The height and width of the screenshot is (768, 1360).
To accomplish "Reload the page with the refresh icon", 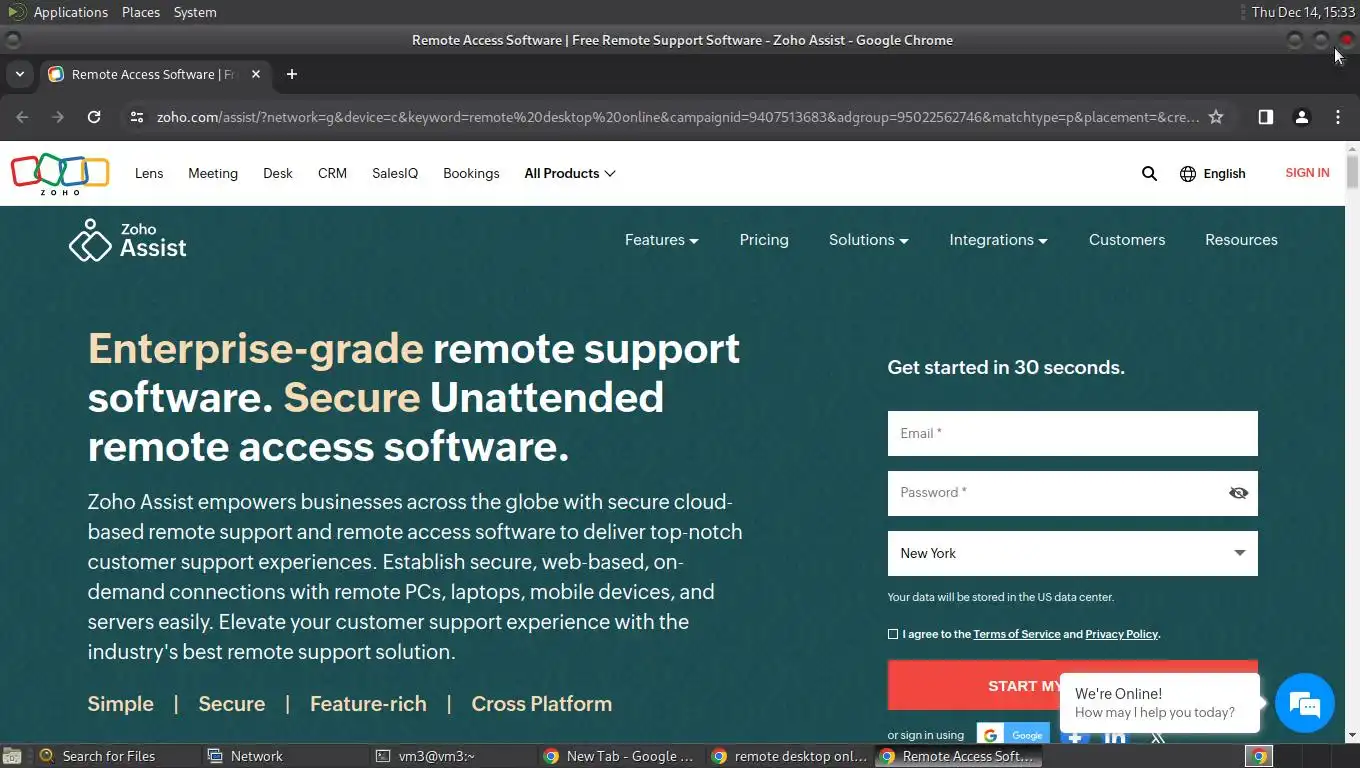I will (x=94, y=117).
